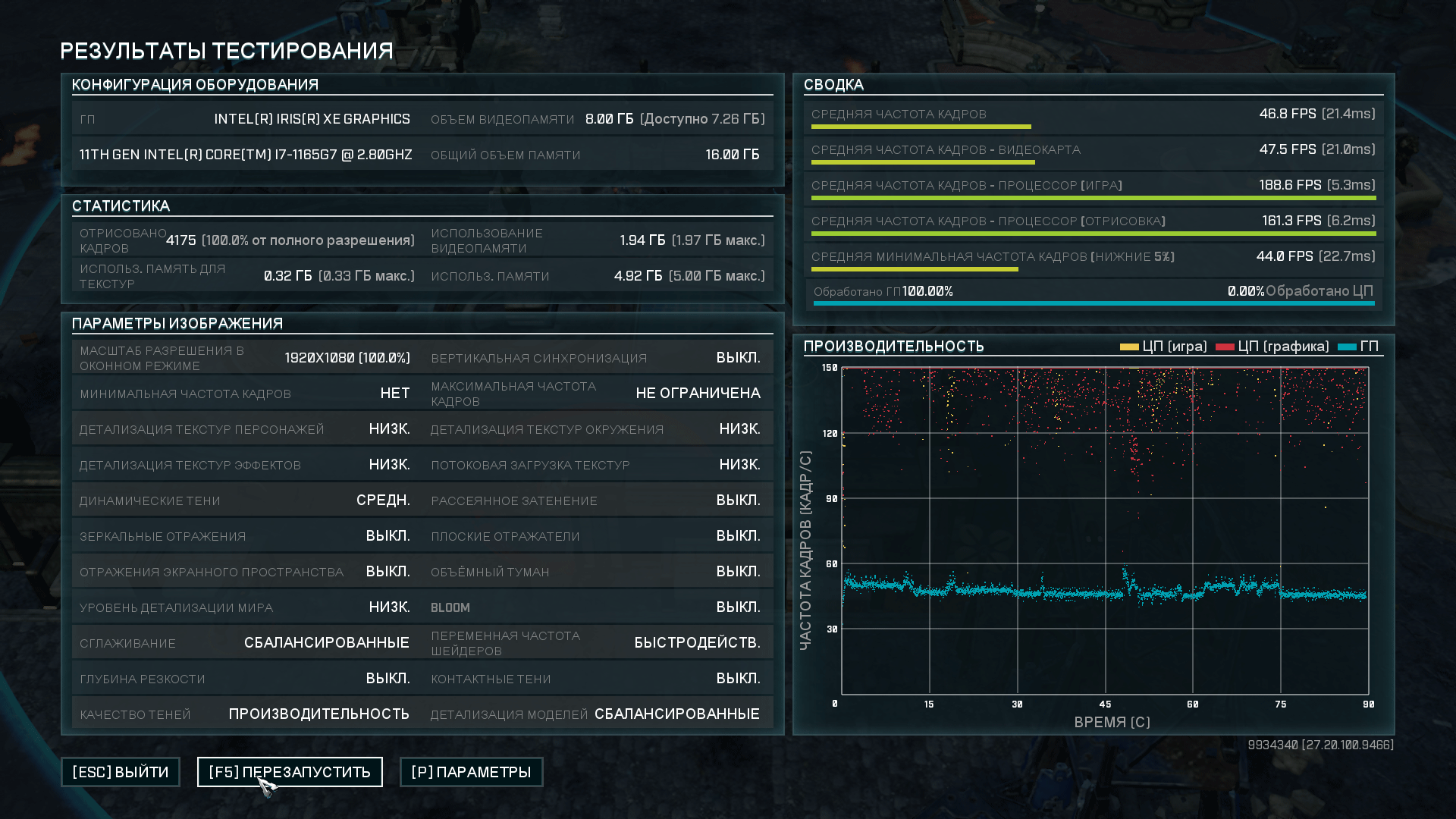The image size is (1456, 819).
Task: Click the ДИНАМИЧЕСКИЕ ТЕНИ СРЕДН. value
Action: 383,500
